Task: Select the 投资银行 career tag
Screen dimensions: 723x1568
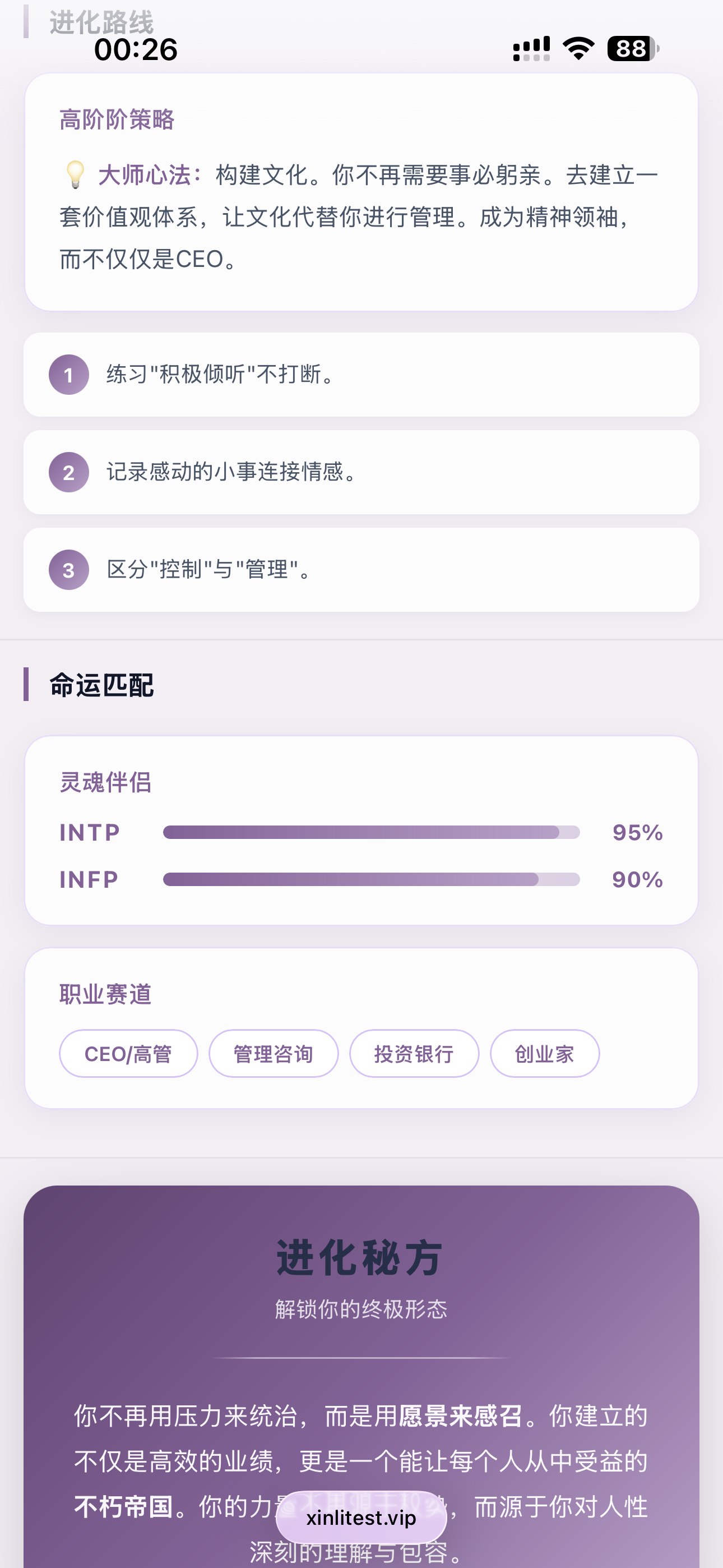Action: click(414, 1054)
